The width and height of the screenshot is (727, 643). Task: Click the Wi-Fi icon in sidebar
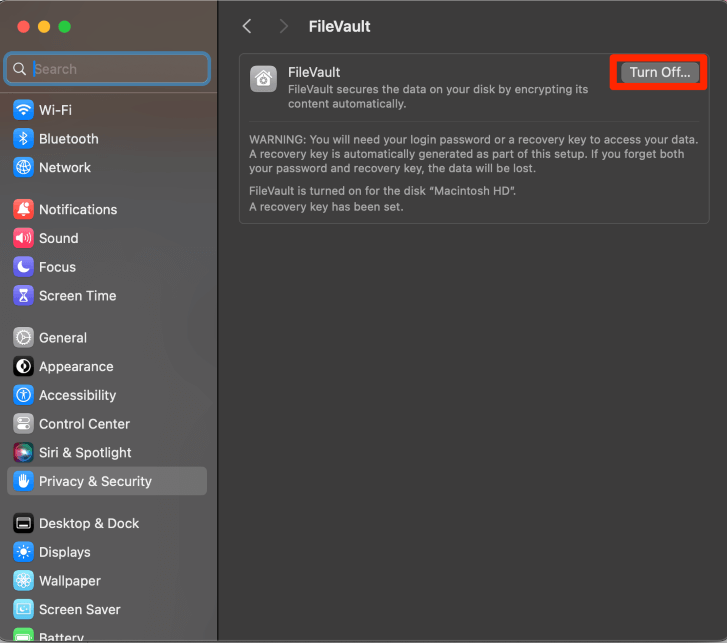(23, 110)
